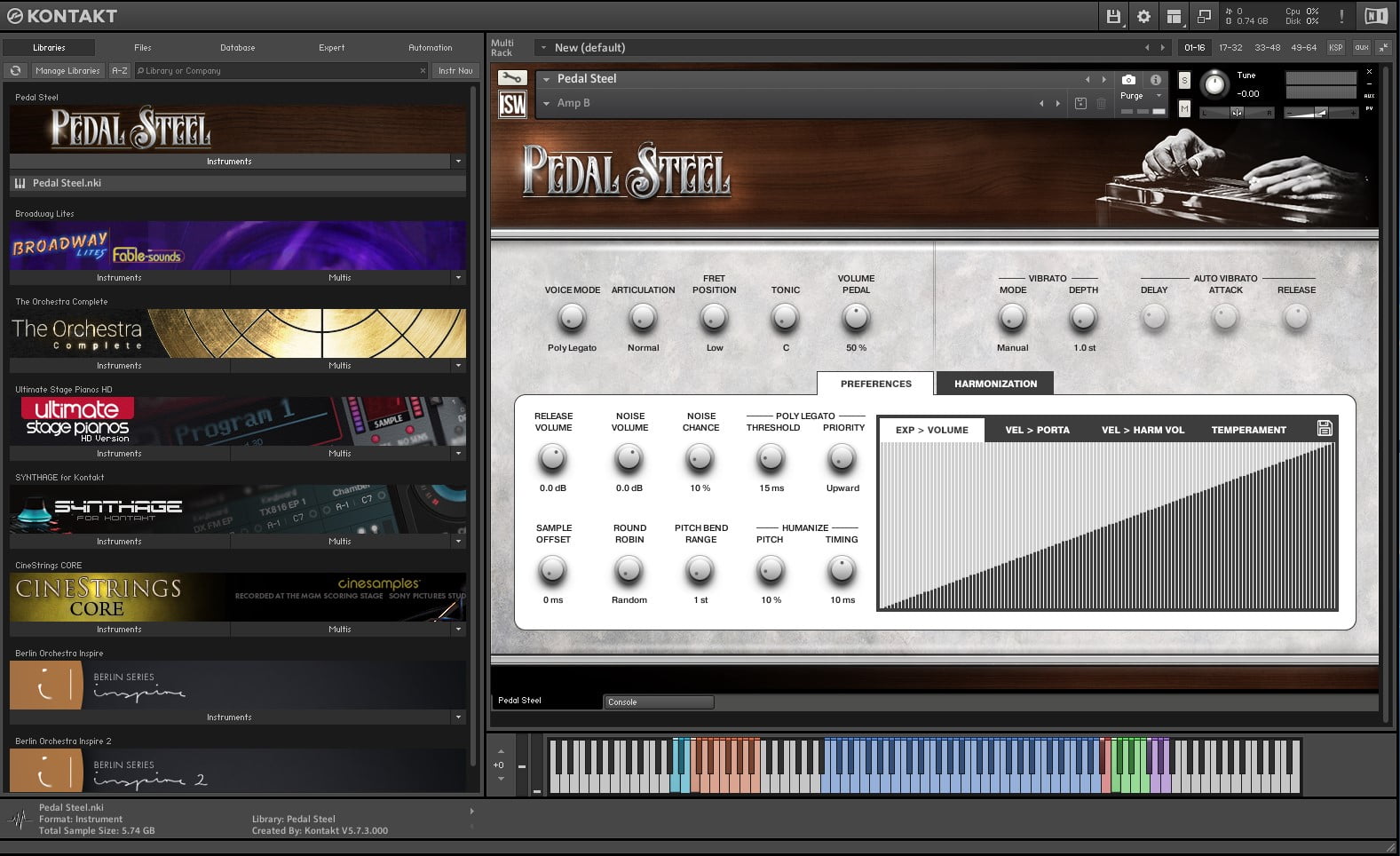The height and width of the screenshot is (856, 1400).
Task: Toggle A-Z library sorting
Action: coord(119,70)
